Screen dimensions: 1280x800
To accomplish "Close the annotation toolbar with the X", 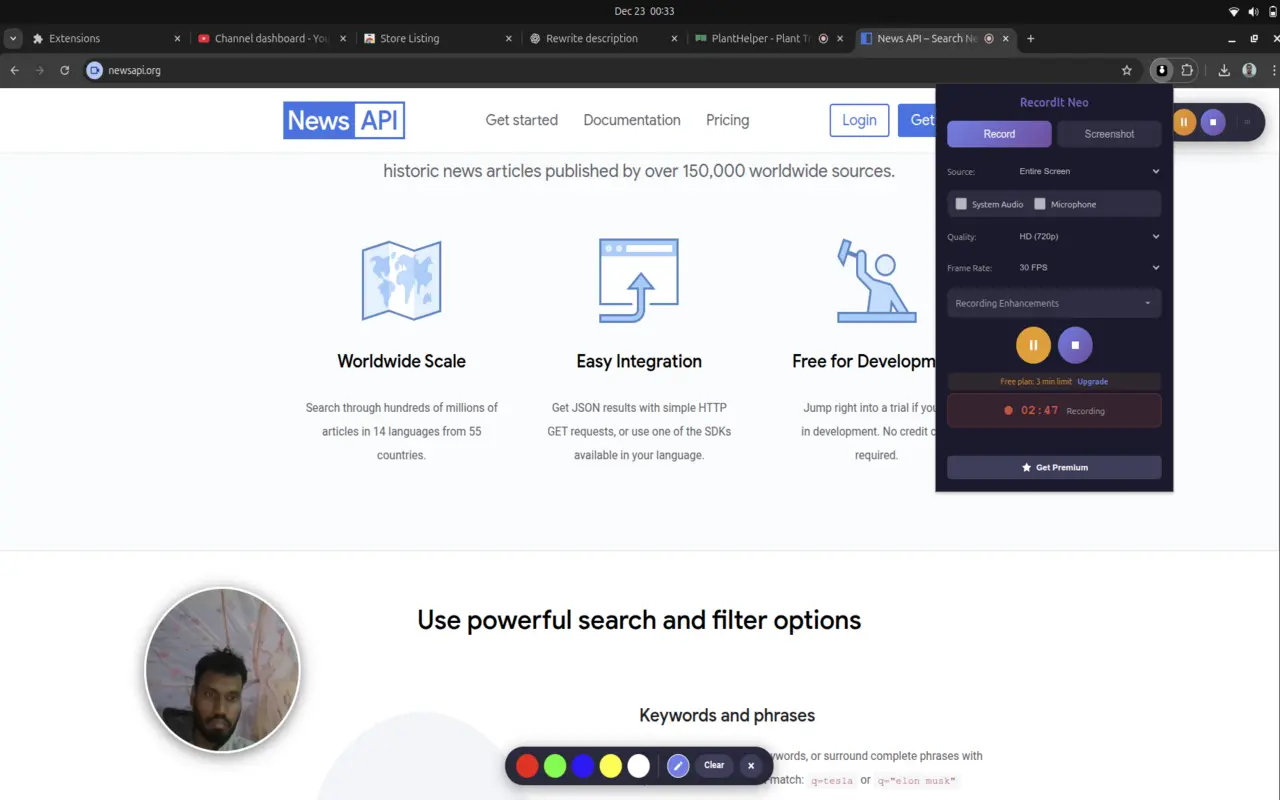I will (x=751, y=766).
